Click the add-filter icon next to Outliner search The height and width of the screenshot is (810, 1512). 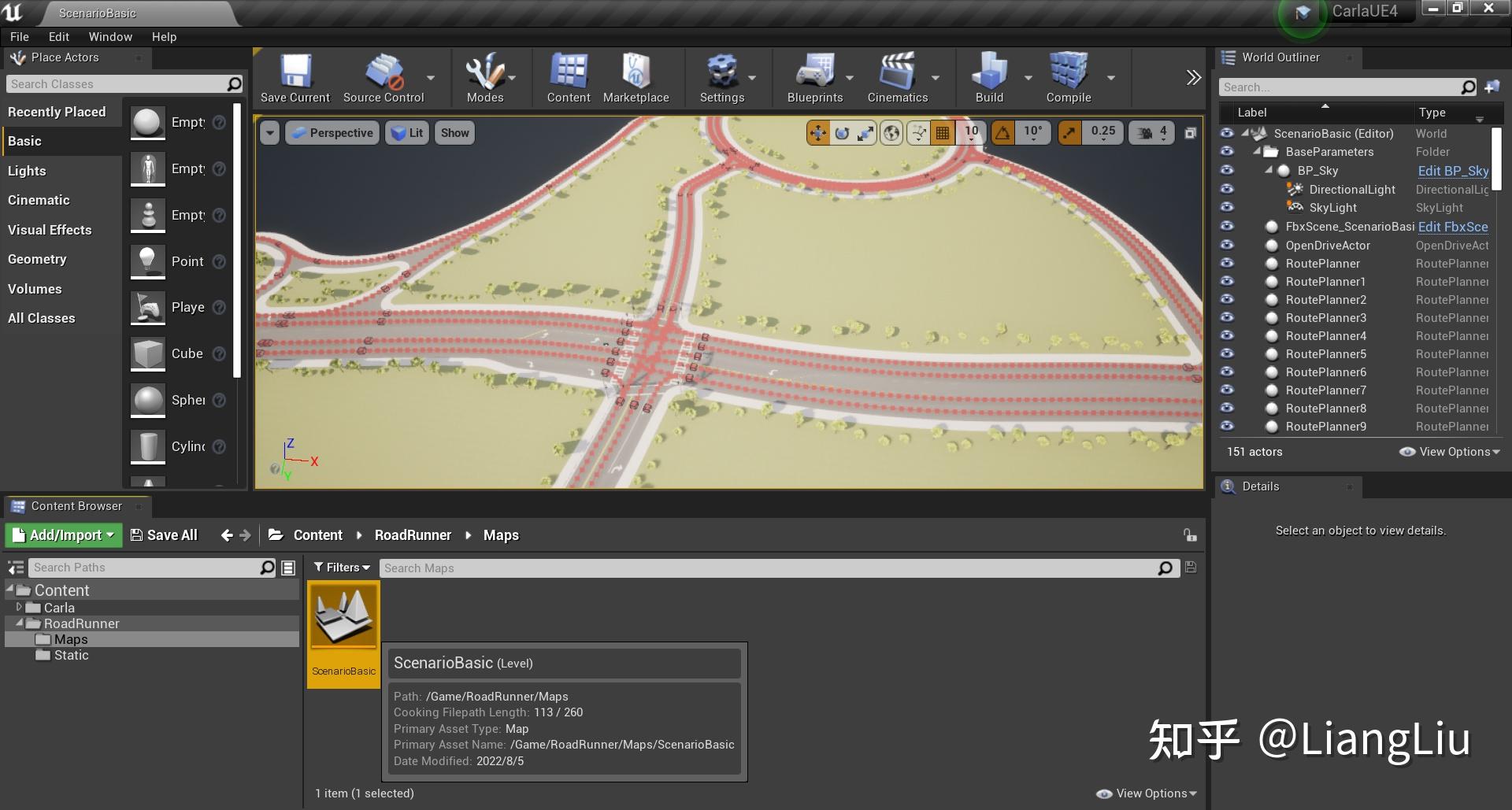1492,87
